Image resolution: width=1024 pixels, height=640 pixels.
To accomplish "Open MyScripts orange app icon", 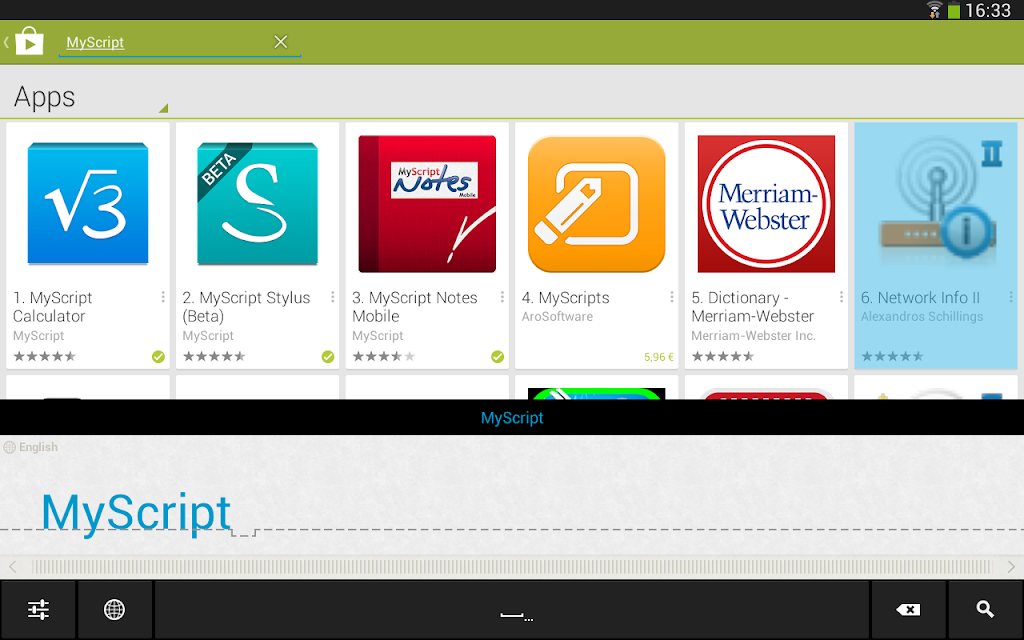I will [596, 203].
